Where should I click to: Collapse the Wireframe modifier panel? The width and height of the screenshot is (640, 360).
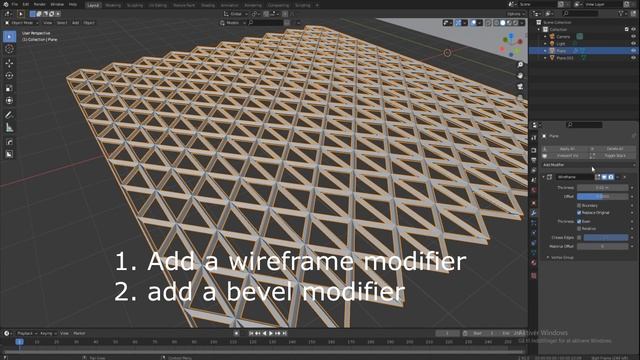[x=544, y=177]
